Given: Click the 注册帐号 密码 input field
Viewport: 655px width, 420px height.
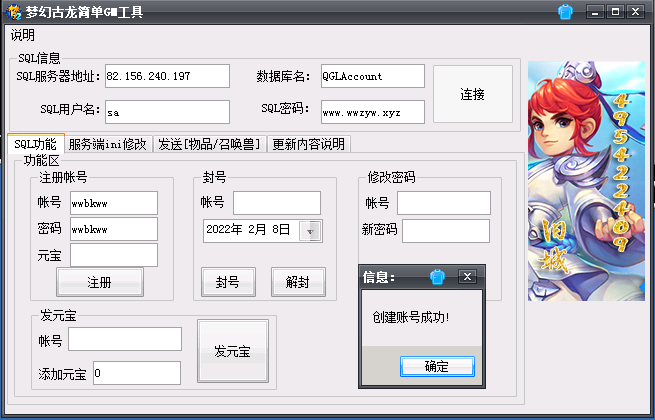Looking at the screenshot, I should coord(114,229).
